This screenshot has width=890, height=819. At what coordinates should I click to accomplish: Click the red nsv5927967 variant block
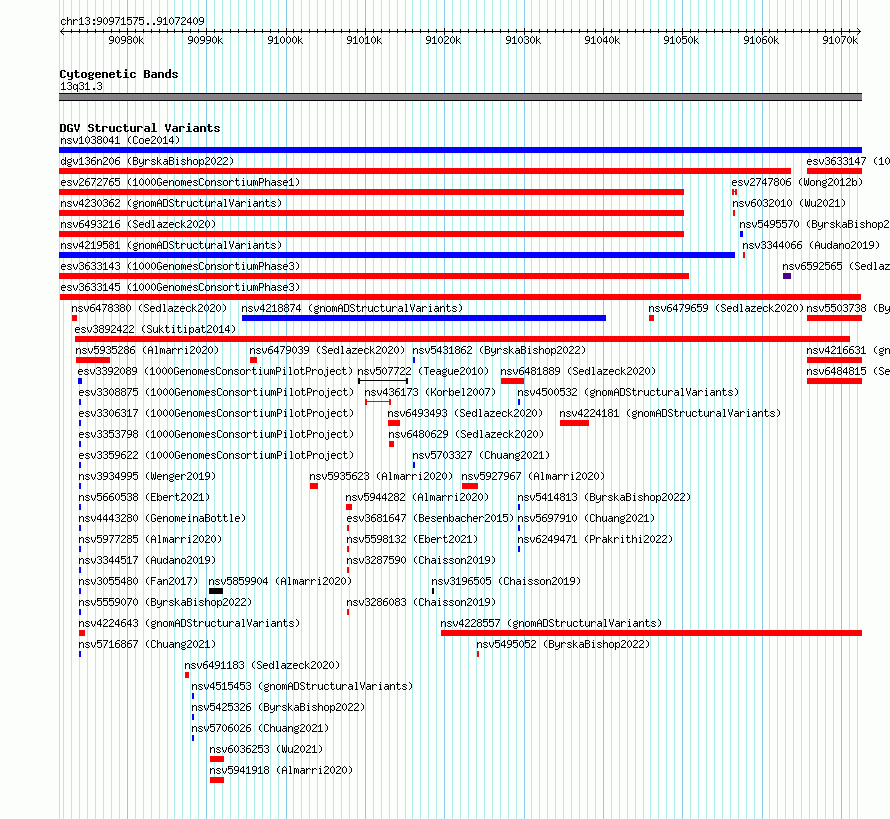tap(470, 486)
